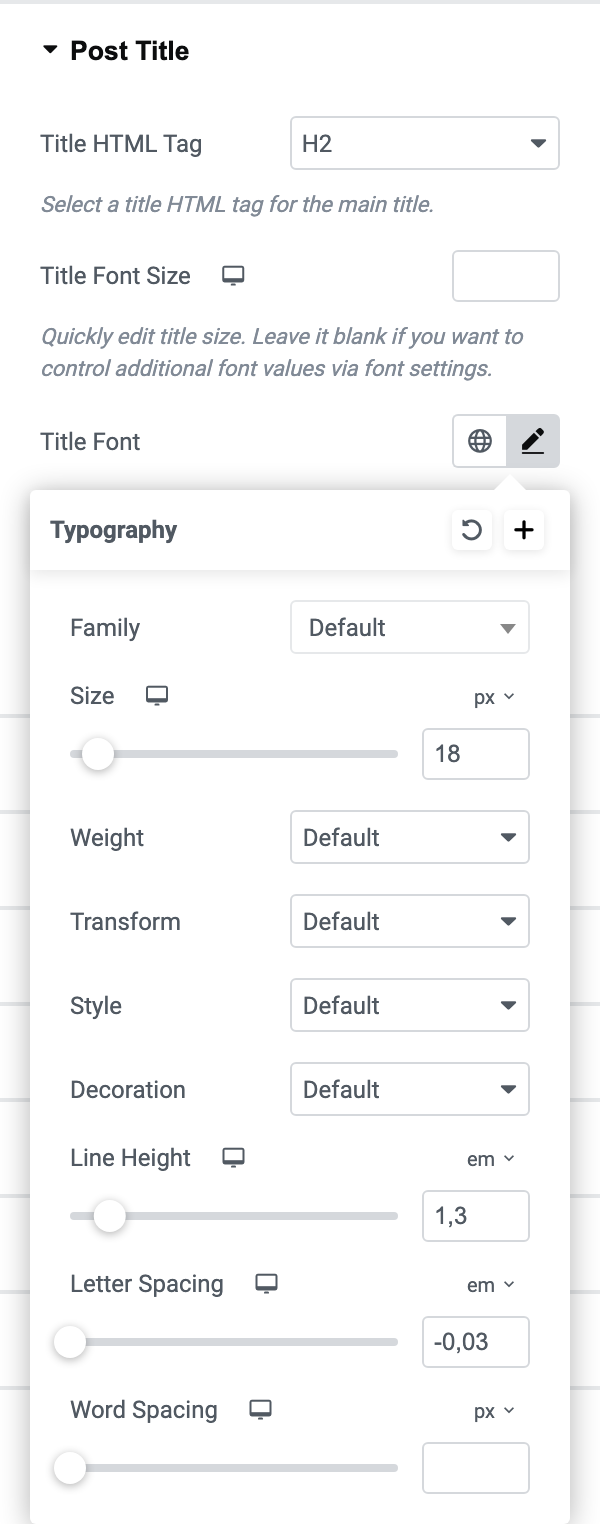
Task: Open responsive device icon for Title Font Size
Action: click(x=233, y=276)
